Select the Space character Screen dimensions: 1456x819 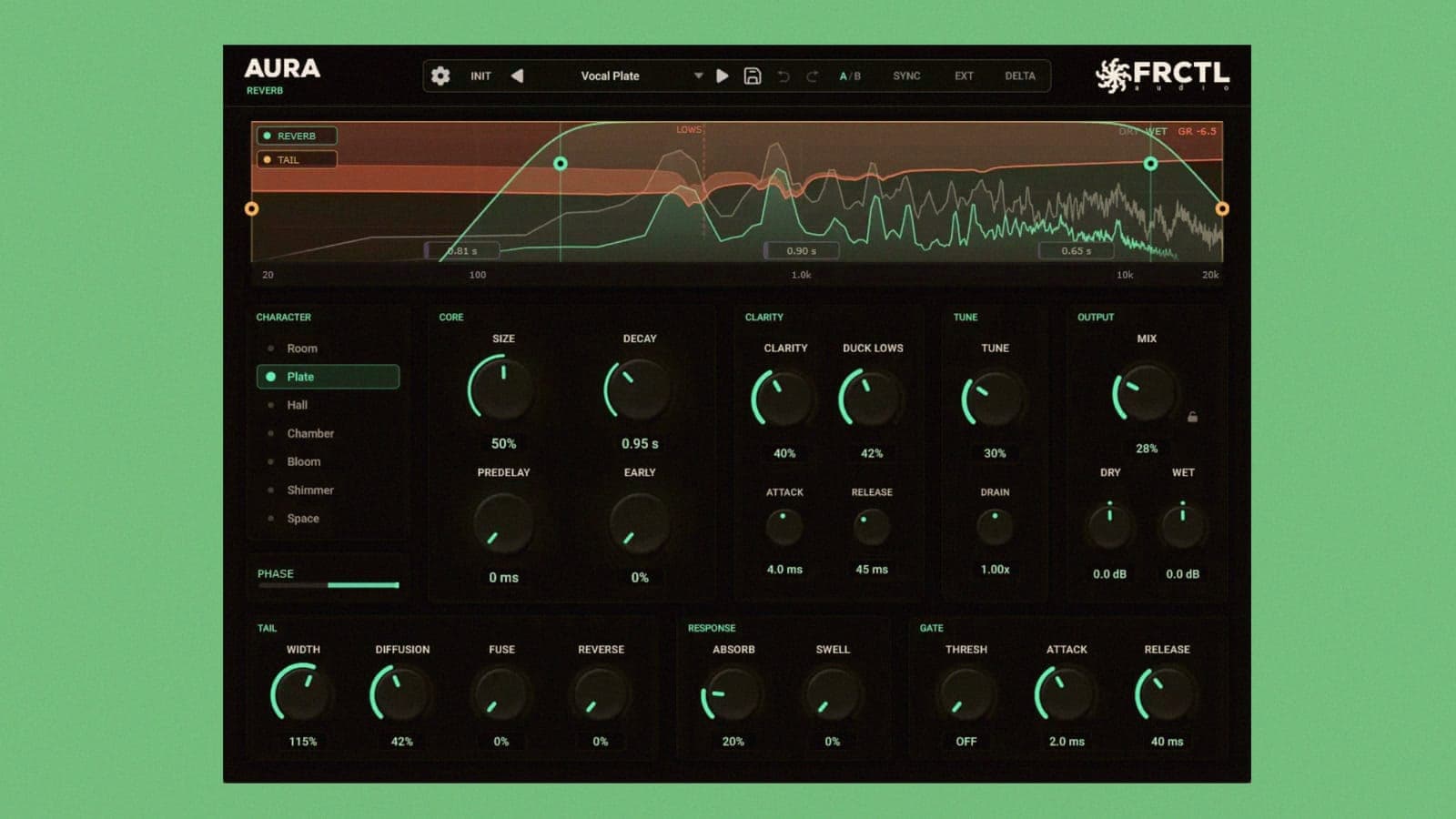328,519
